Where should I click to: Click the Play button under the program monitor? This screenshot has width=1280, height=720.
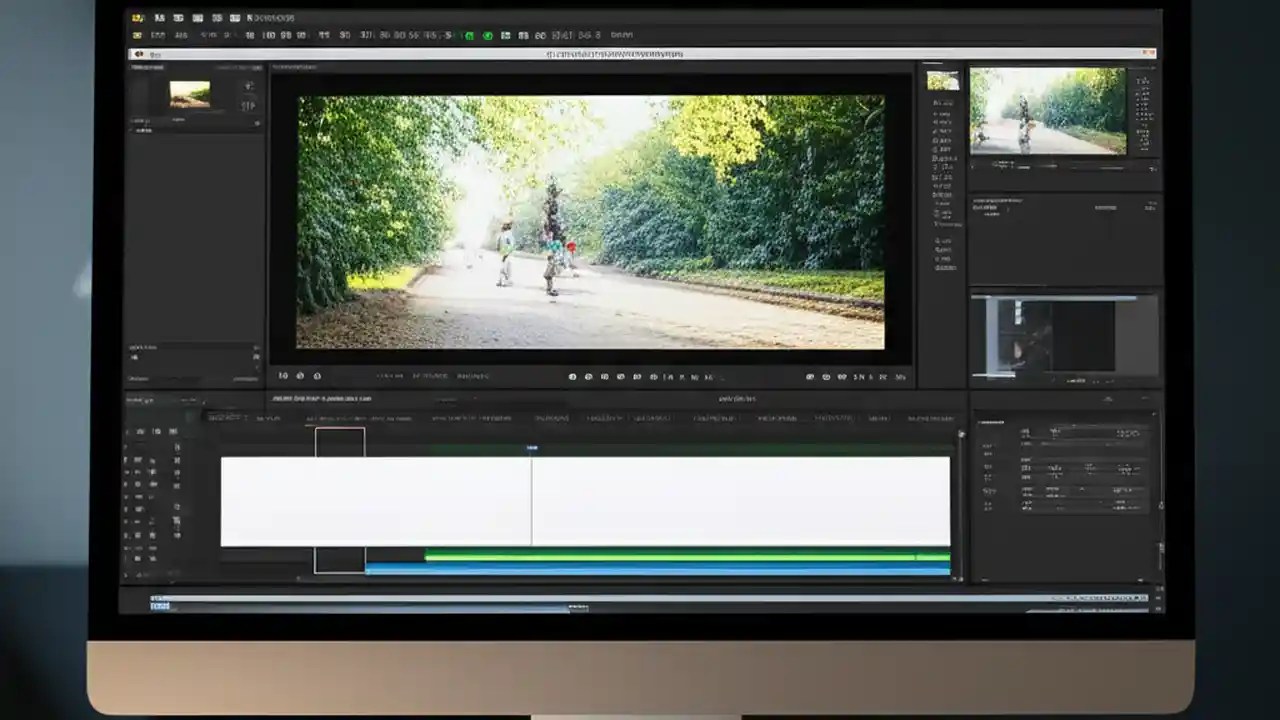[x=604, y=376]
